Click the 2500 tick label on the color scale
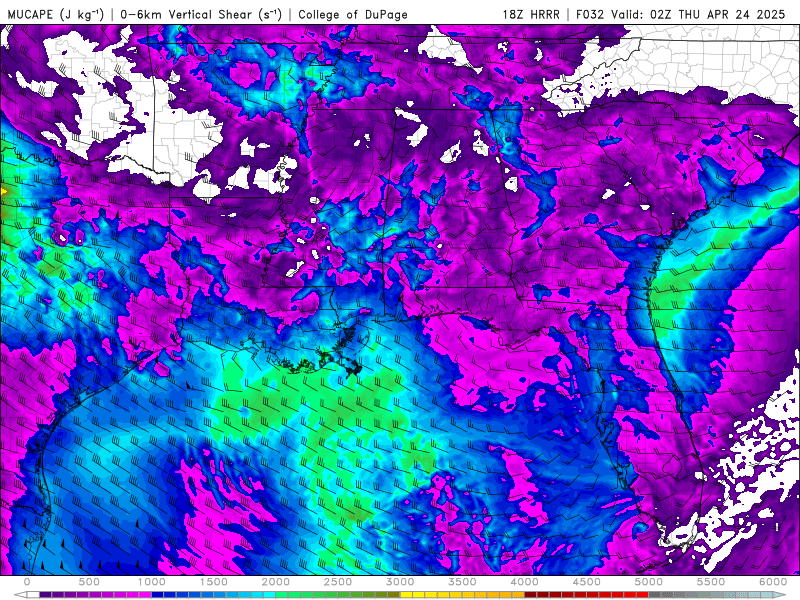The height and width of the screenshot is (600, 800). coord(338,582)
